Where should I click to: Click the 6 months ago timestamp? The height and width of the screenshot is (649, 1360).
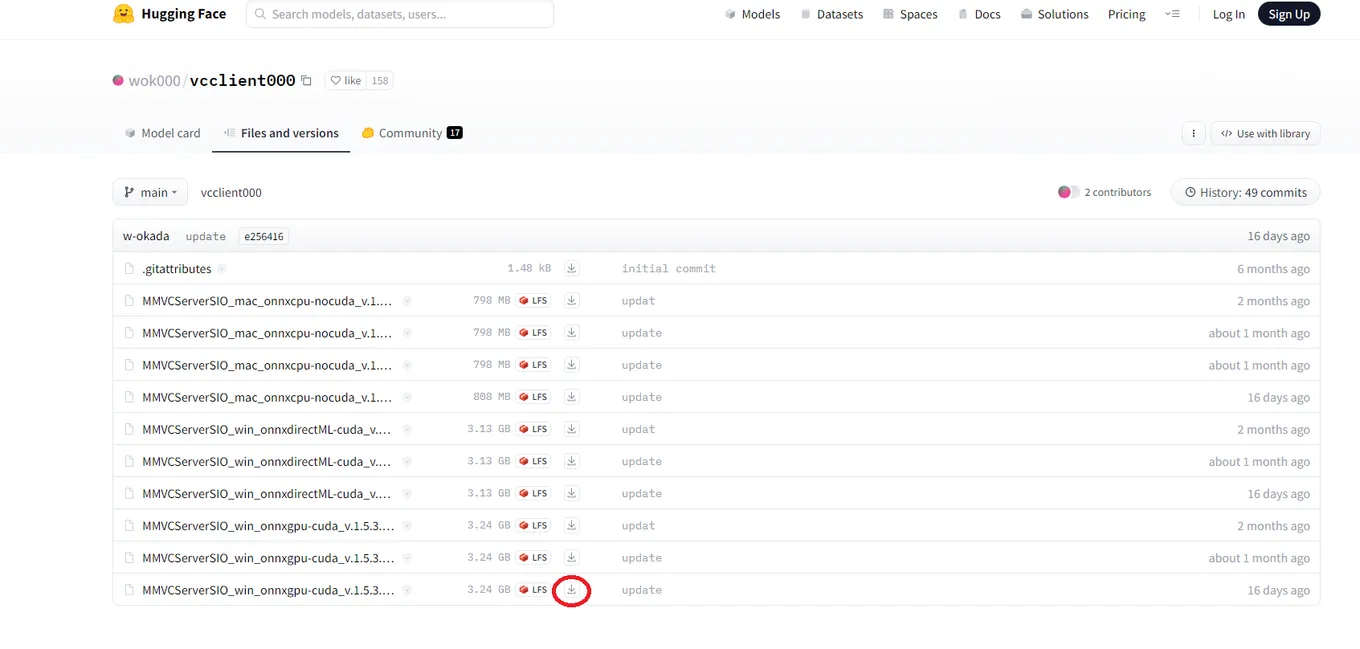tap(1273, 269)
